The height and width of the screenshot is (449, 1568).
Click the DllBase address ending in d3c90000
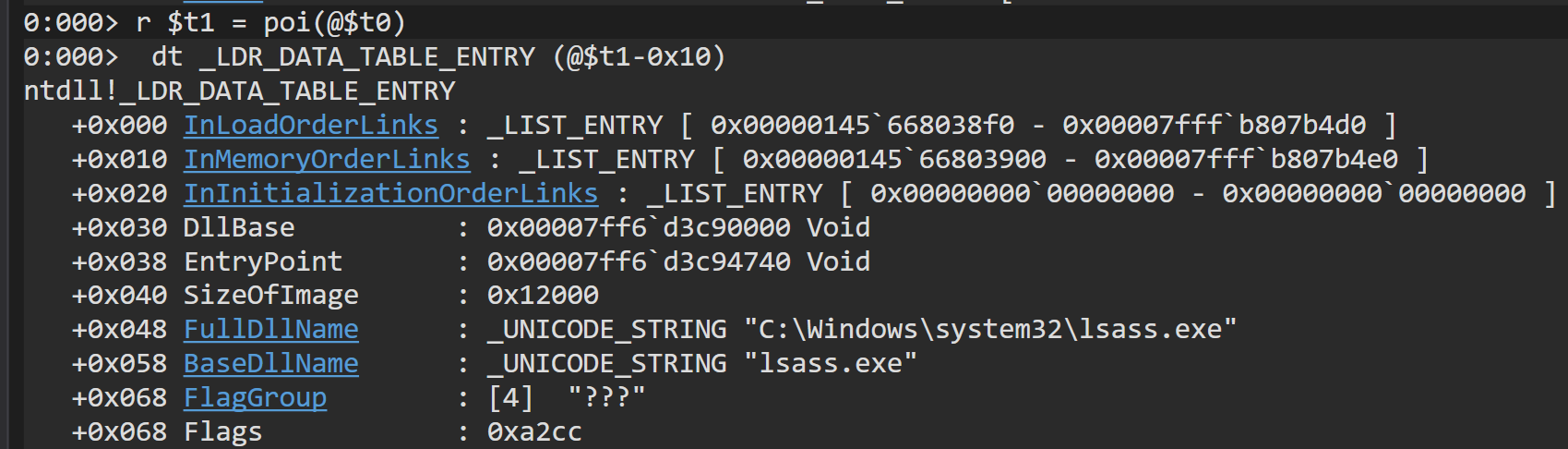pos(639,227)
